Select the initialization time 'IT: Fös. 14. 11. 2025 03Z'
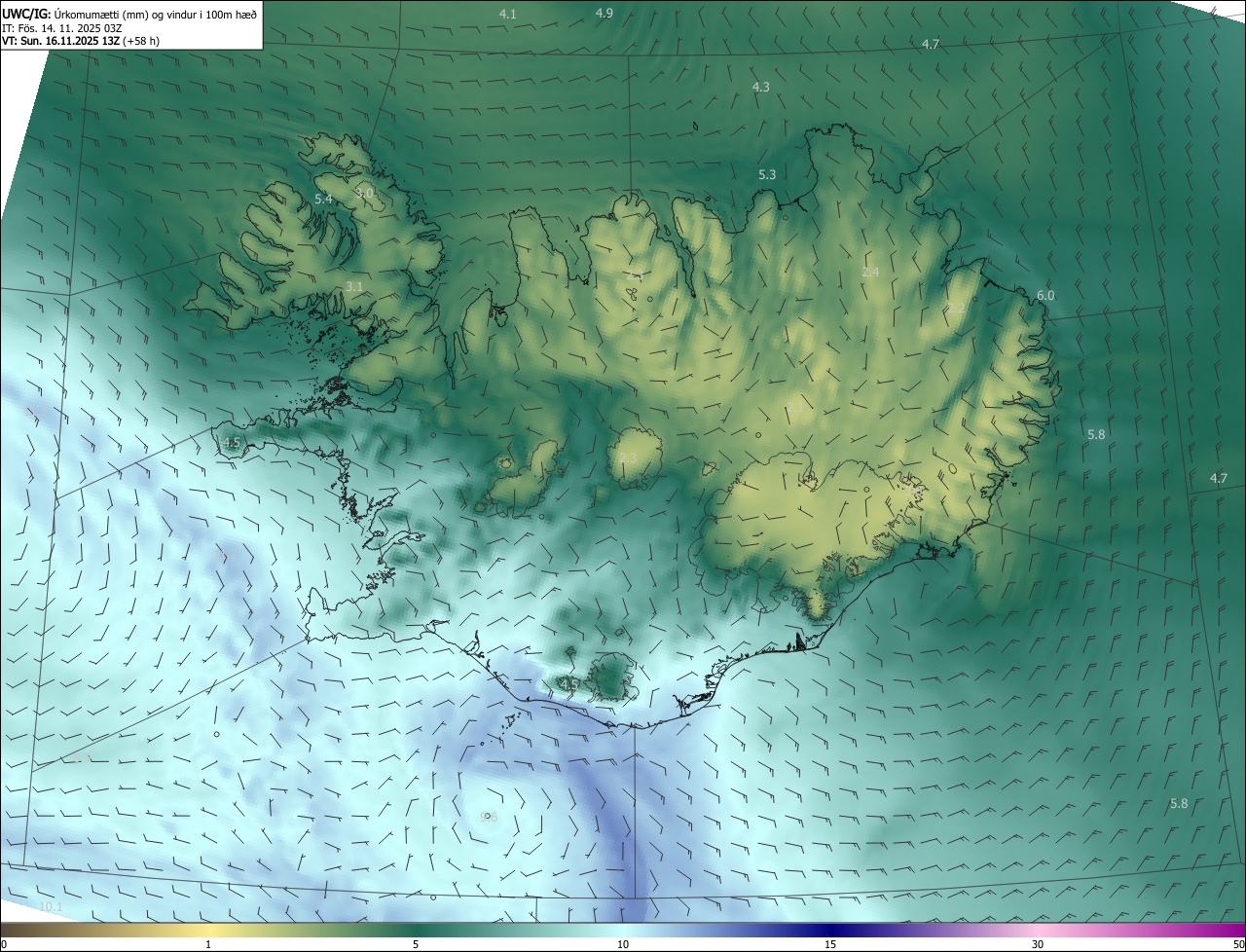 (62, 28)
